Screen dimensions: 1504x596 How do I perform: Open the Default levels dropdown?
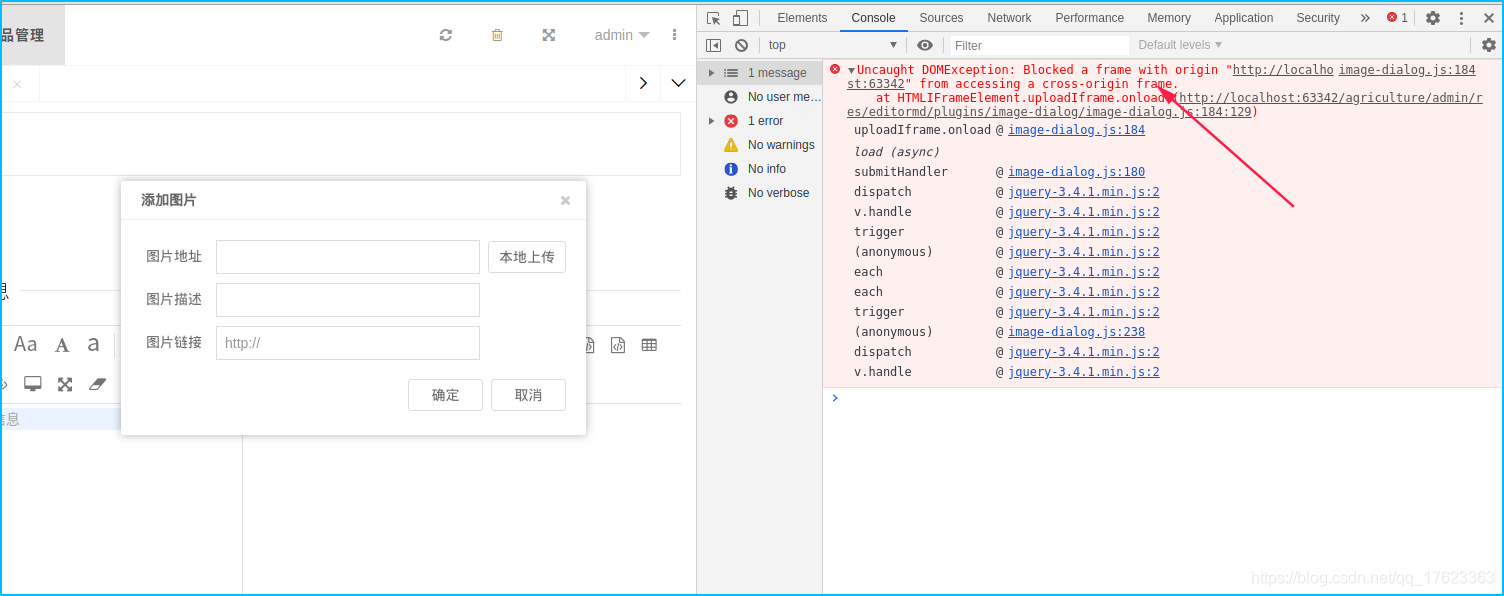pyautogui.click(x=1180, y=45)
